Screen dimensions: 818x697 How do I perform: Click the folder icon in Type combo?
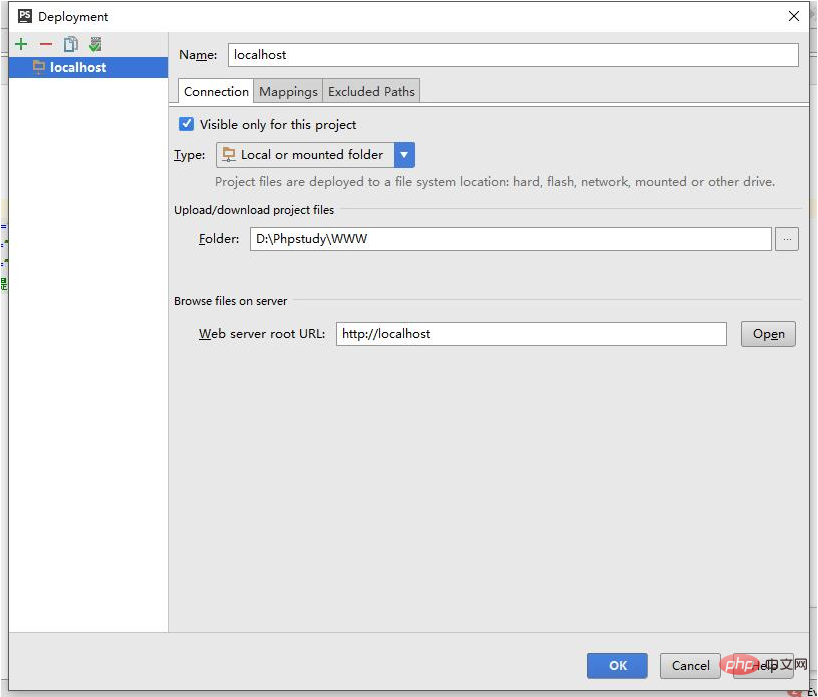click(228, 154)
